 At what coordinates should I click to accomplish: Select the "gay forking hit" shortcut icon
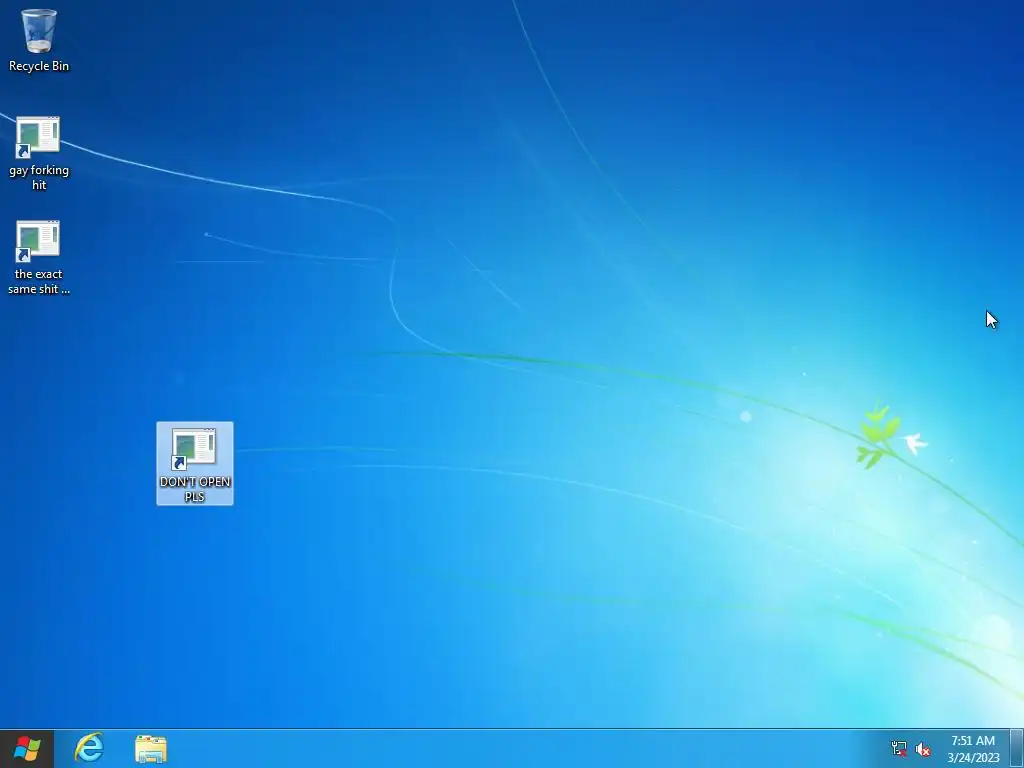coord(39,153)
